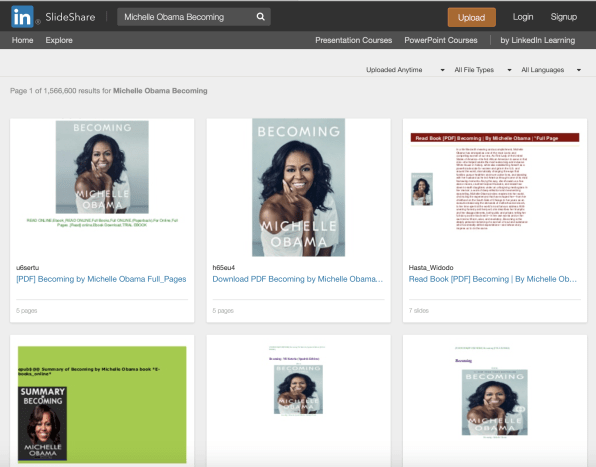Image resolution: width=596 pixels, height=467 pixels.
Task: Click the SlideShare brand name
Action: (x=70, y=17)
